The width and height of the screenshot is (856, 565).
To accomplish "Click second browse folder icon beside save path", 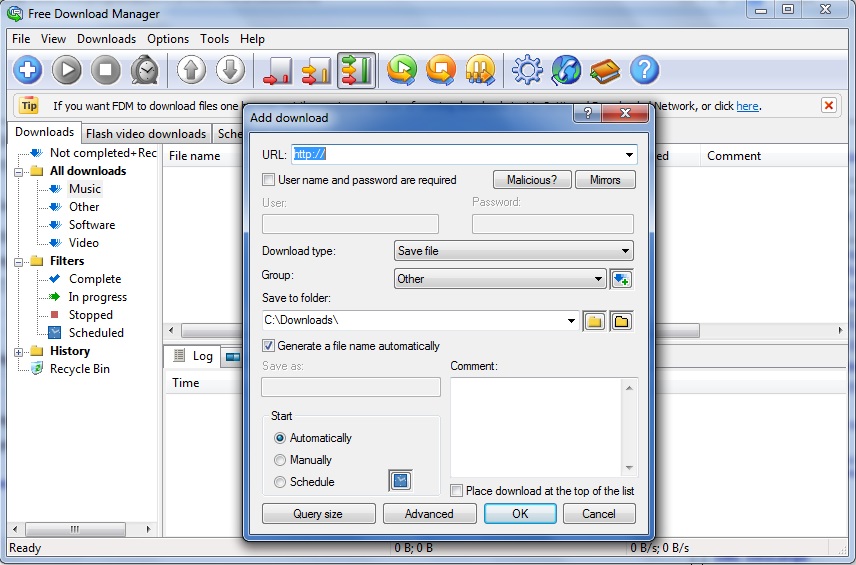I will 621,321.
